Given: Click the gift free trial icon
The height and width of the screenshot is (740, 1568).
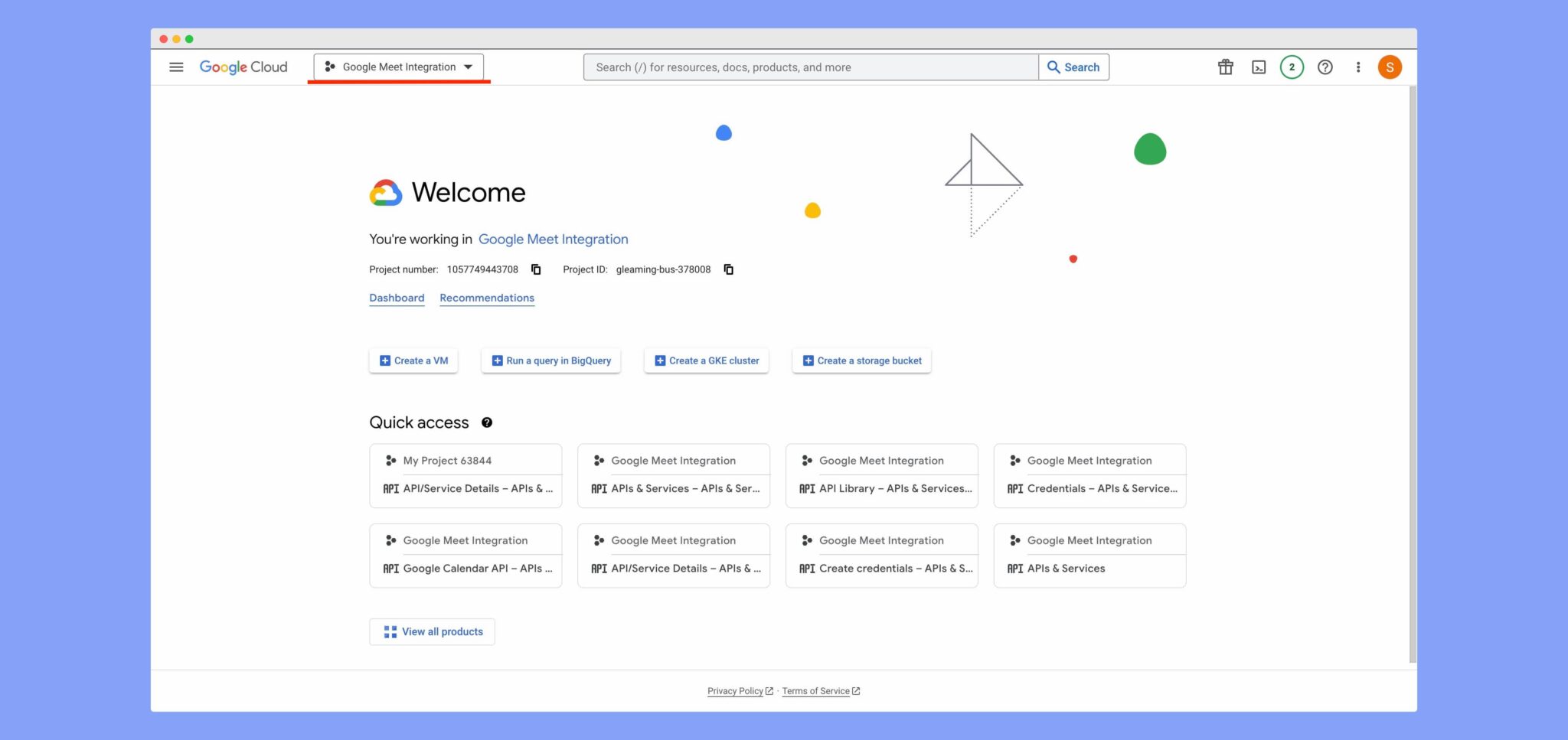Looking at the screenshot, I should click(1225, 67).
